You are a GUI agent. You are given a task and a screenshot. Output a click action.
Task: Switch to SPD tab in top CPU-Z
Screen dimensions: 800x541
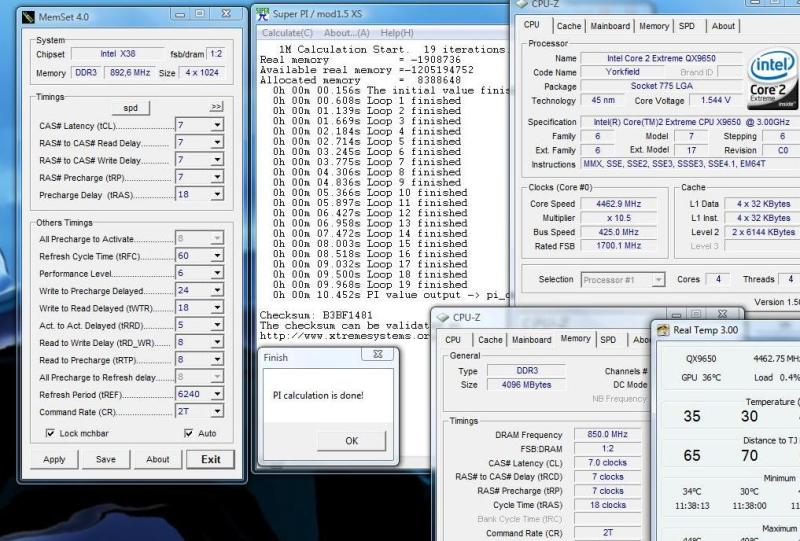coord(687,26)
